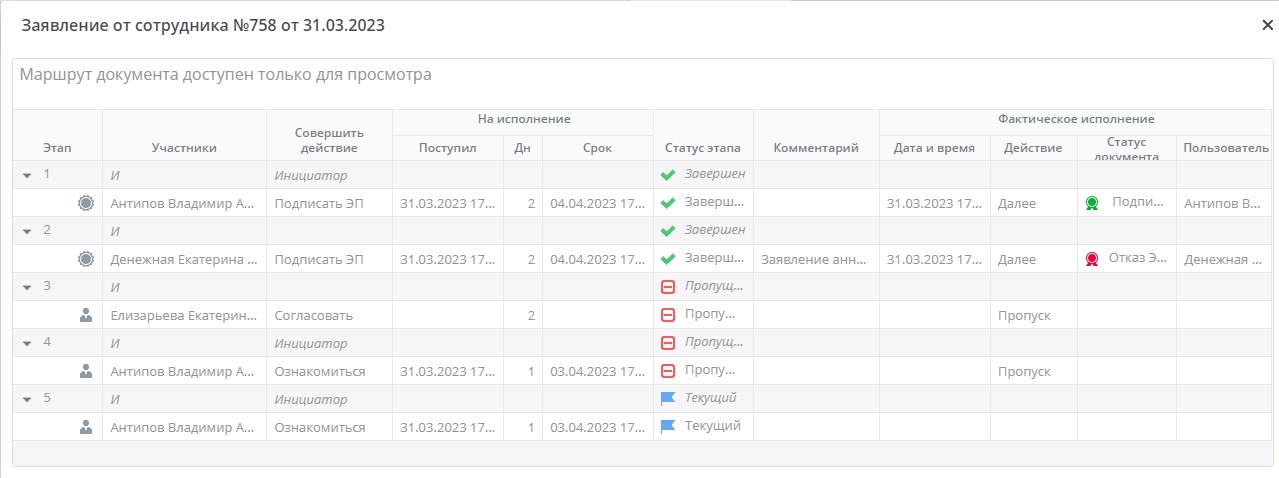Image resolution: width=1279 pixels, height=478 pixels.
Task: Collapse stage 2 row
Action: (26, 231)
